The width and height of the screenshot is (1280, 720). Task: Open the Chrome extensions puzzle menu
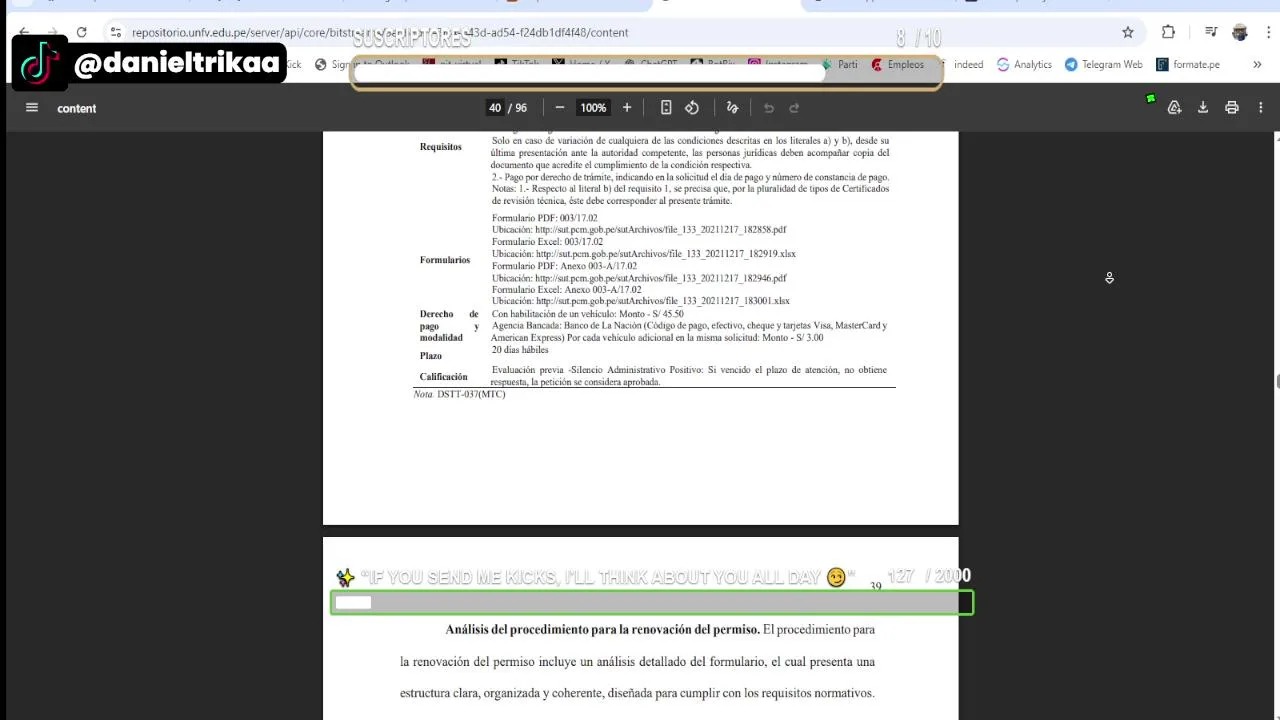1168,32
